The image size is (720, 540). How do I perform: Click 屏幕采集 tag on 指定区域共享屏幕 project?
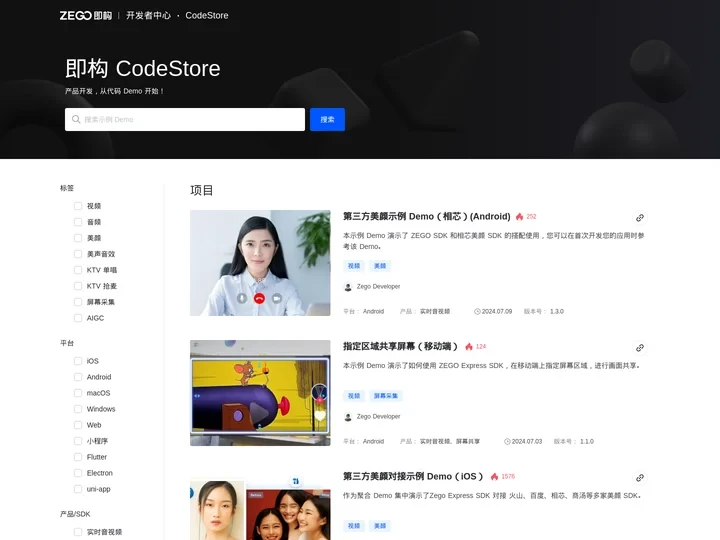(x=386, y=396)
